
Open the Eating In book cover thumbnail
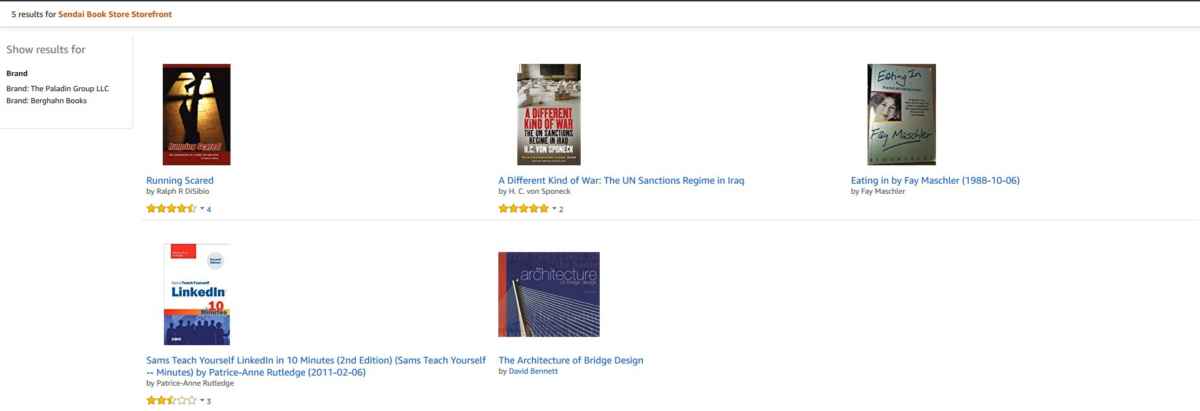[x=901, y=114]
